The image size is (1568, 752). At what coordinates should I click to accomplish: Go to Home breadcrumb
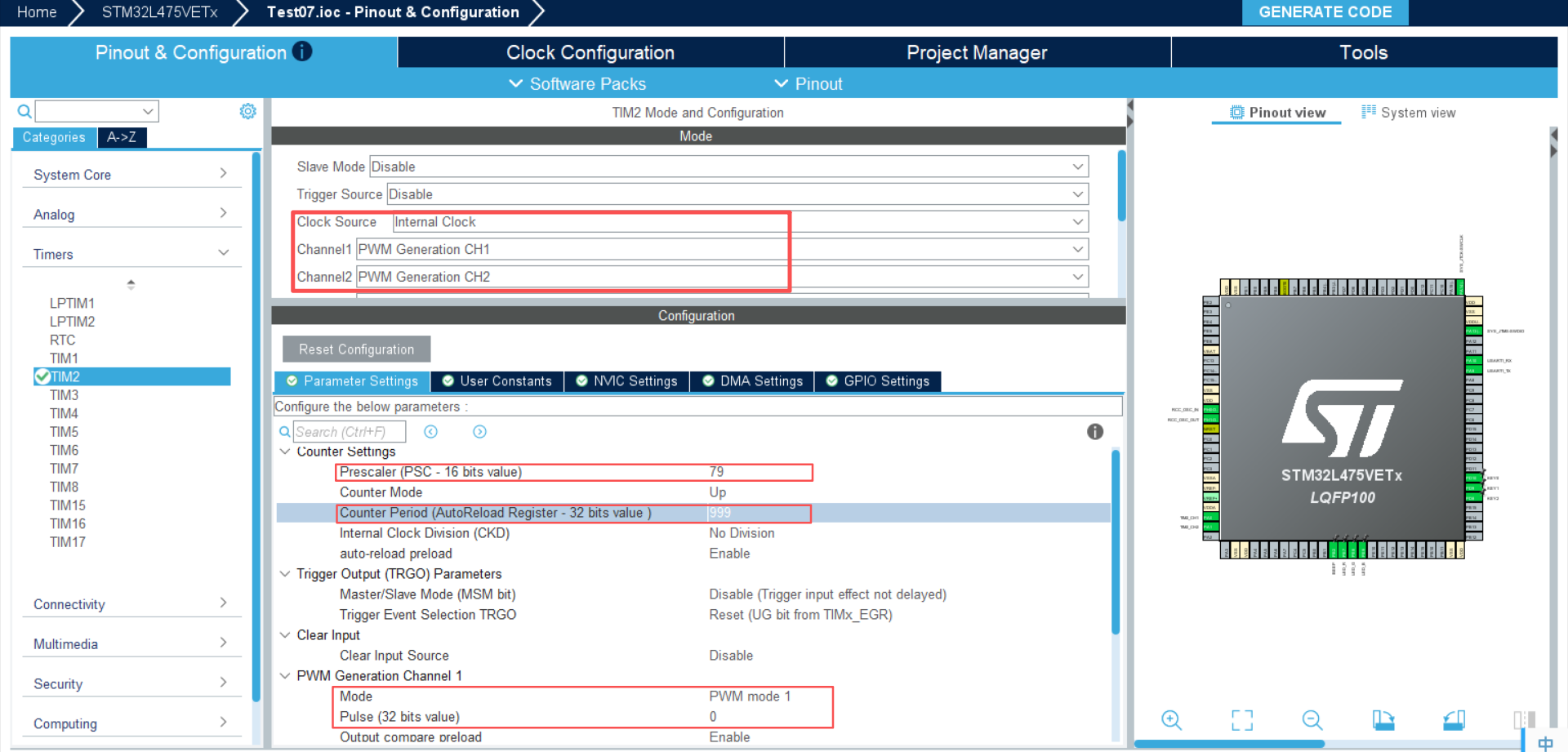(x=37, y=12)
